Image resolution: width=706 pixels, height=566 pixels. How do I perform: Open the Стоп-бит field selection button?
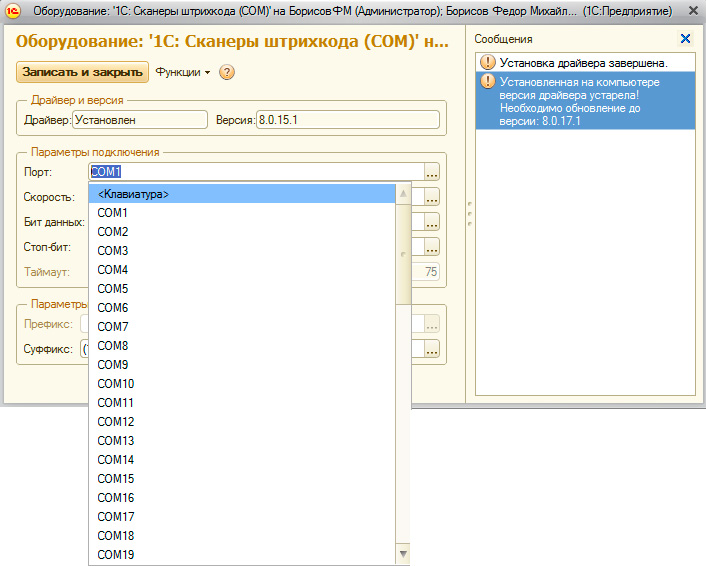(x=432, y=247)
